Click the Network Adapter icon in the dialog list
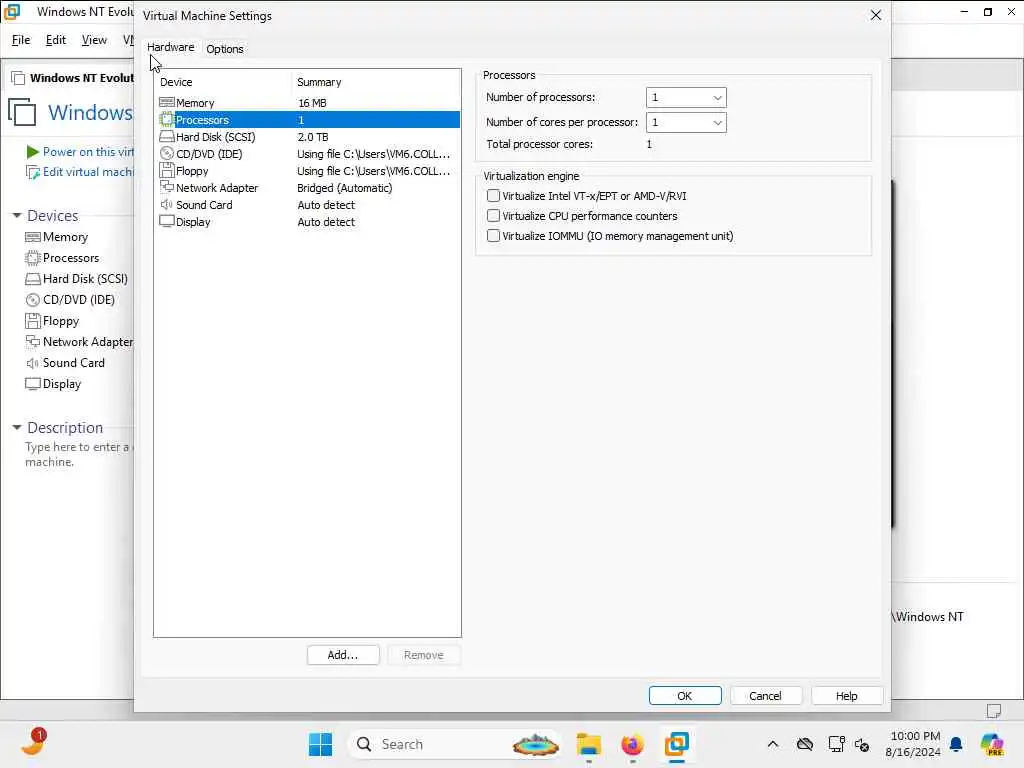This screenshot has width=1024, height=768. click(x=167, y=187)
